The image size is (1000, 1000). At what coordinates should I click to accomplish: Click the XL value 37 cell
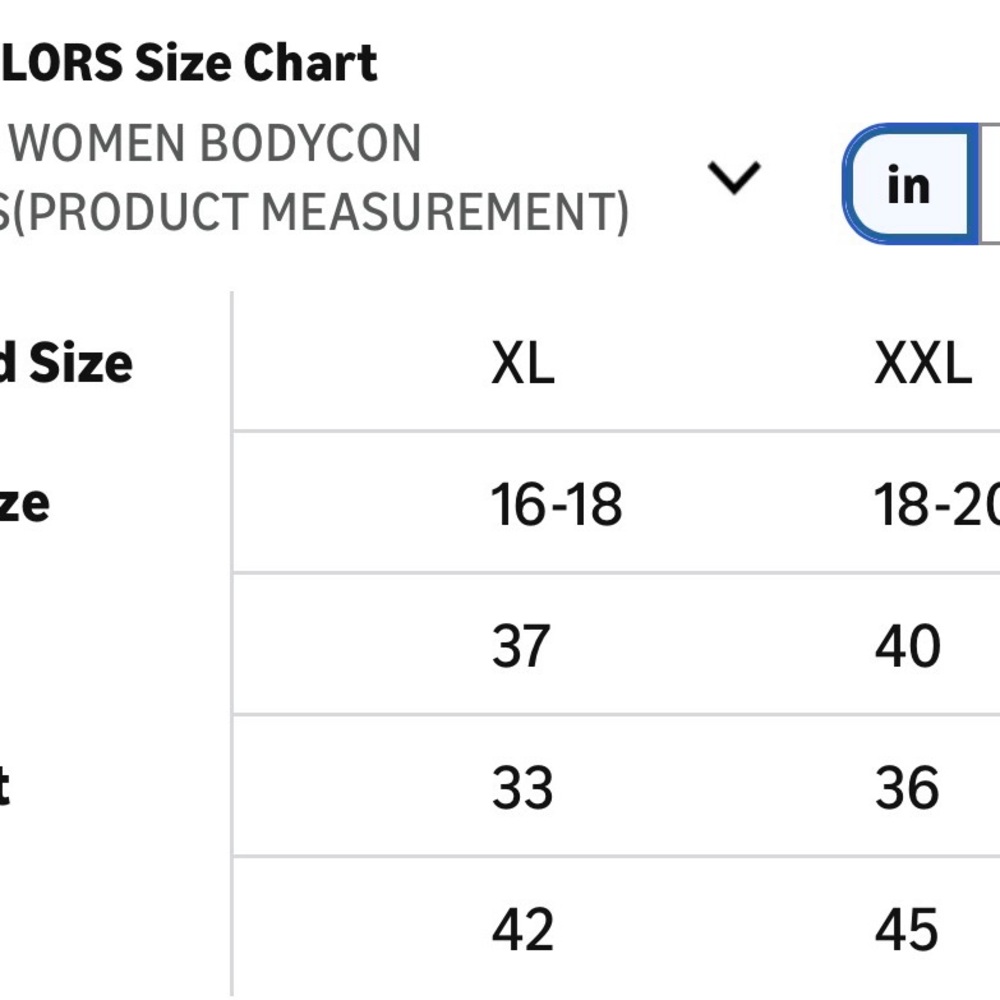520,645
